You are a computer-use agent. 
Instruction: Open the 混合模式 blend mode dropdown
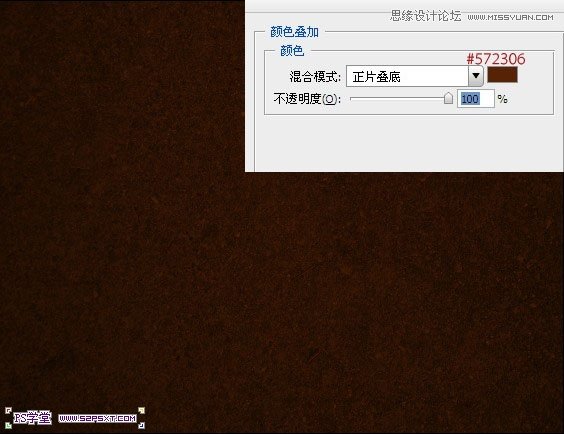tap(414, 76)
